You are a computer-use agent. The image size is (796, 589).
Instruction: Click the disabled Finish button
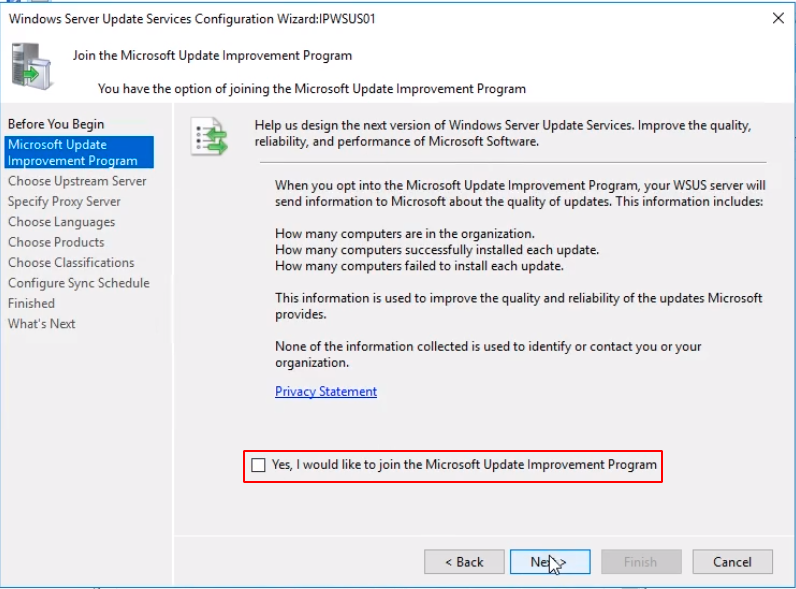[640, 562]
